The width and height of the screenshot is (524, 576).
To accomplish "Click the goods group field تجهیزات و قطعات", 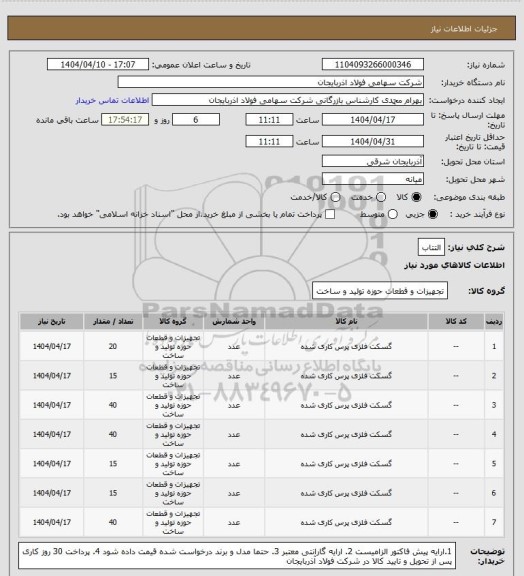I will [380, 291].
